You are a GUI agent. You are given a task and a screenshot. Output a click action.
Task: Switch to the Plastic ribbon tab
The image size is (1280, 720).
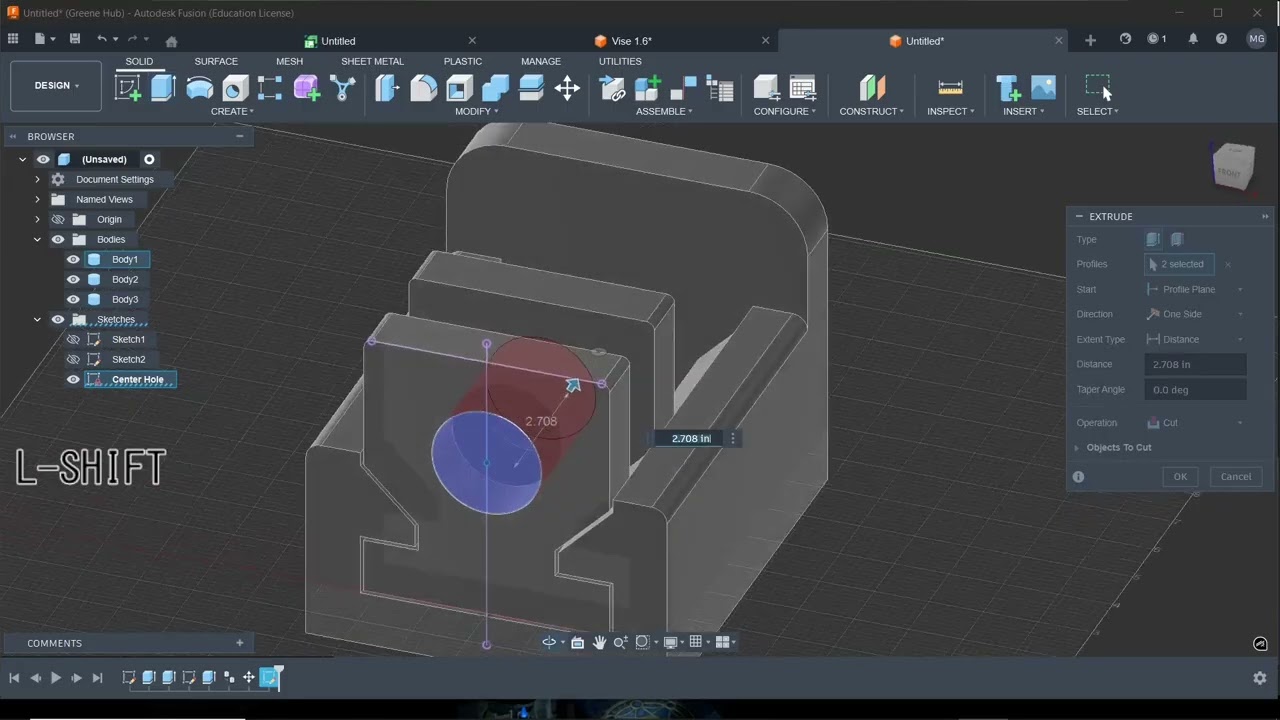coord(462,61)
